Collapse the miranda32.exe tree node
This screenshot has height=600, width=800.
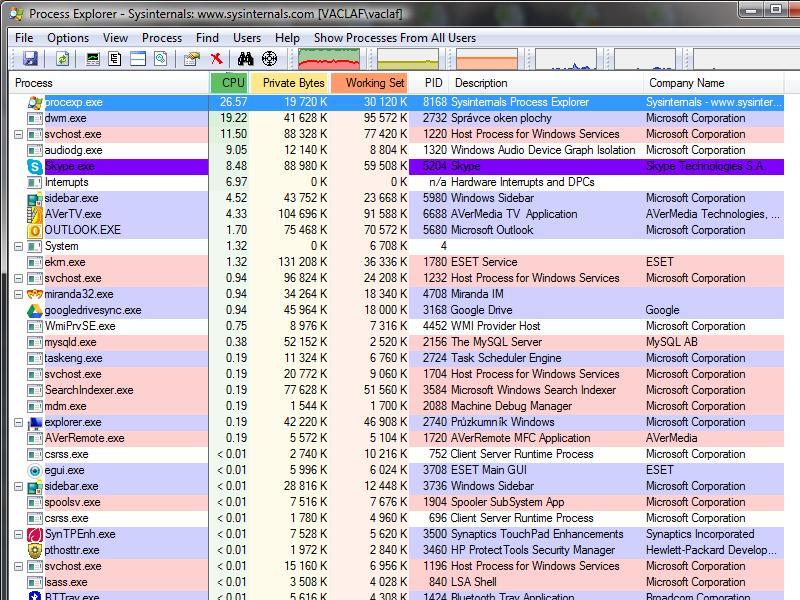click(19, 294)
